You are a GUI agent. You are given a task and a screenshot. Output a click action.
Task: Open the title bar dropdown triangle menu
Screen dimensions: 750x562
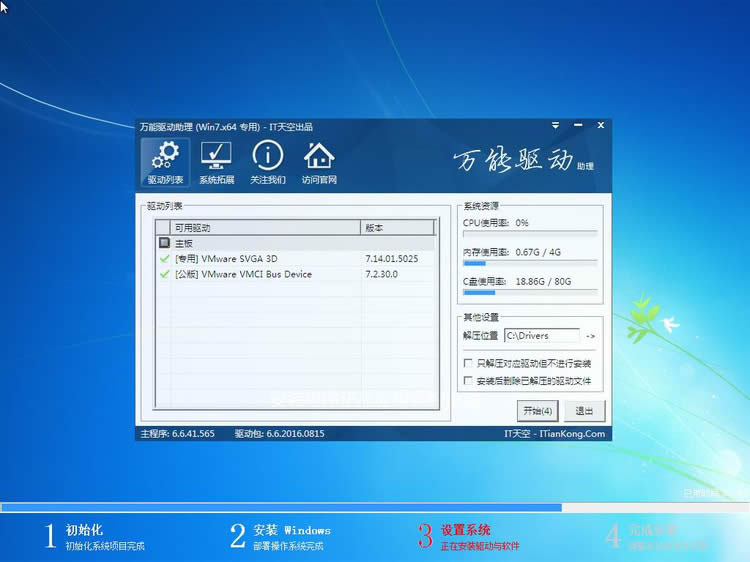pyautogui.click(x=555, y=127)
